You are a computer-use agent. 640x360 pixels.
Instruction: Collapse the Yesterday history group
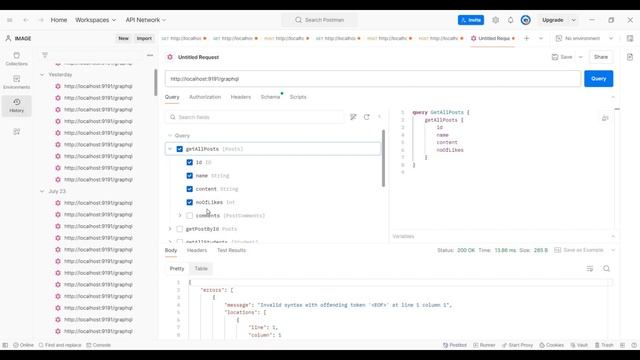(x=42, y=75)
